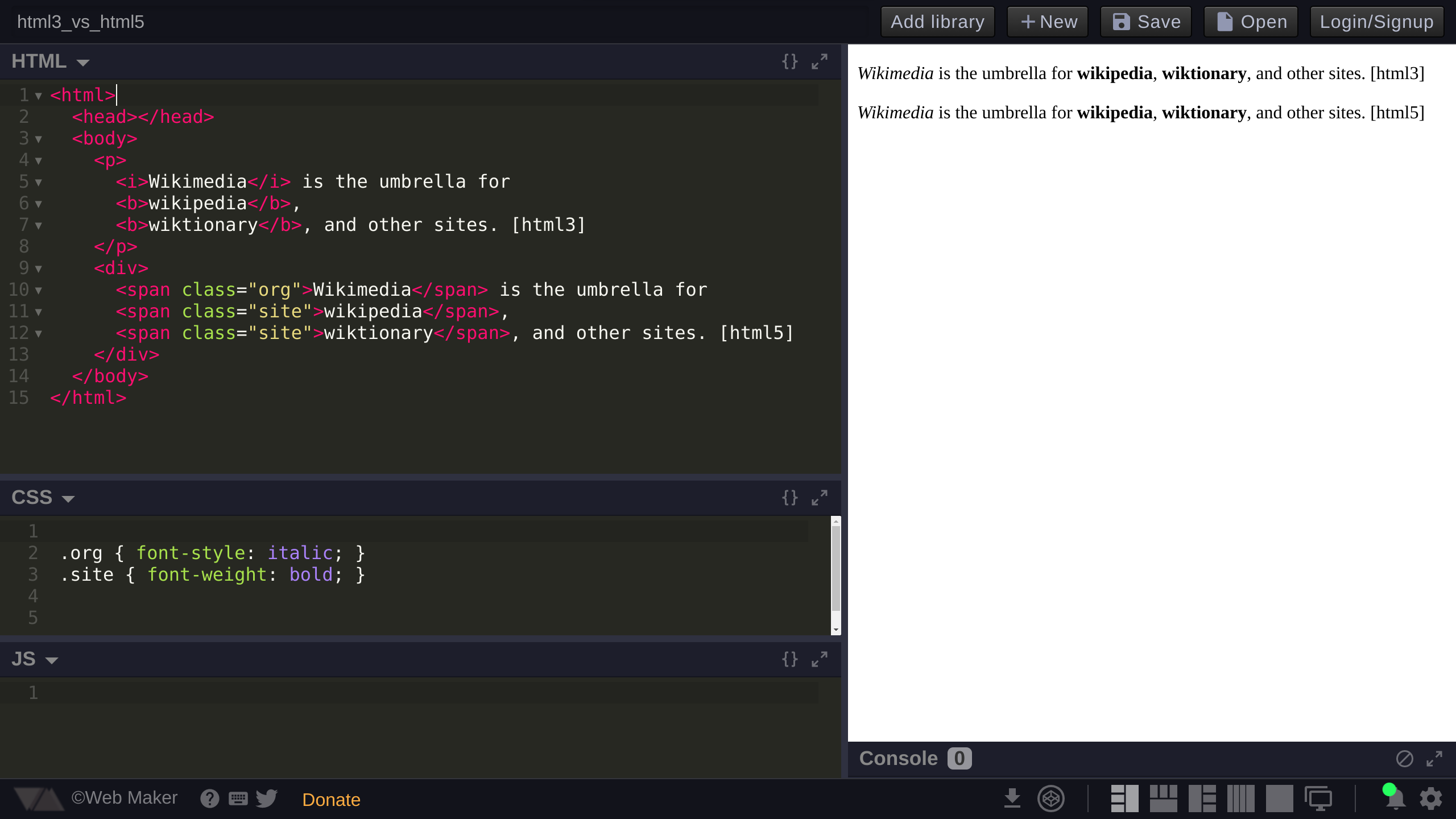Open settings with the gear icon

coord(1430,799)
